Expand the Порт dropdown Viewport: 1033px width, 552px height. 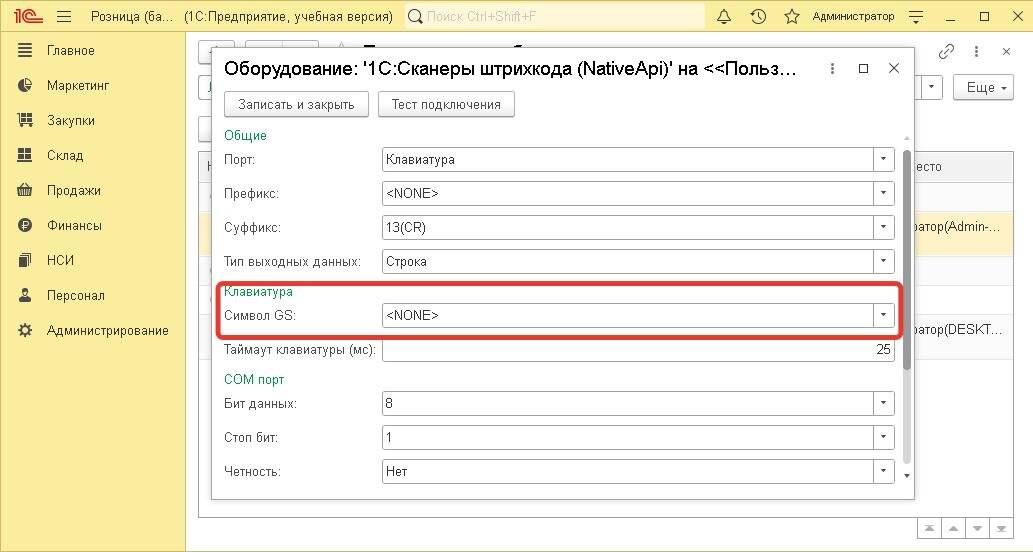(x=883, y=159)
